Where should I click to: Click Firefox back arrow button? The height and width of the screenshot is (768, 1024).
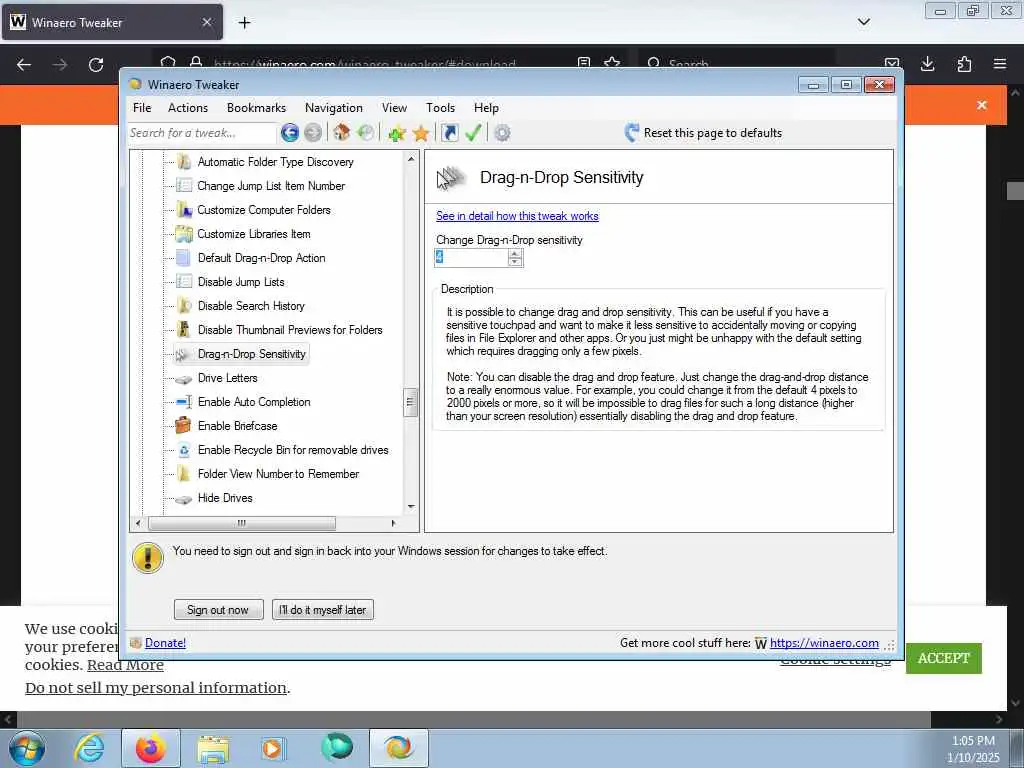24,65
